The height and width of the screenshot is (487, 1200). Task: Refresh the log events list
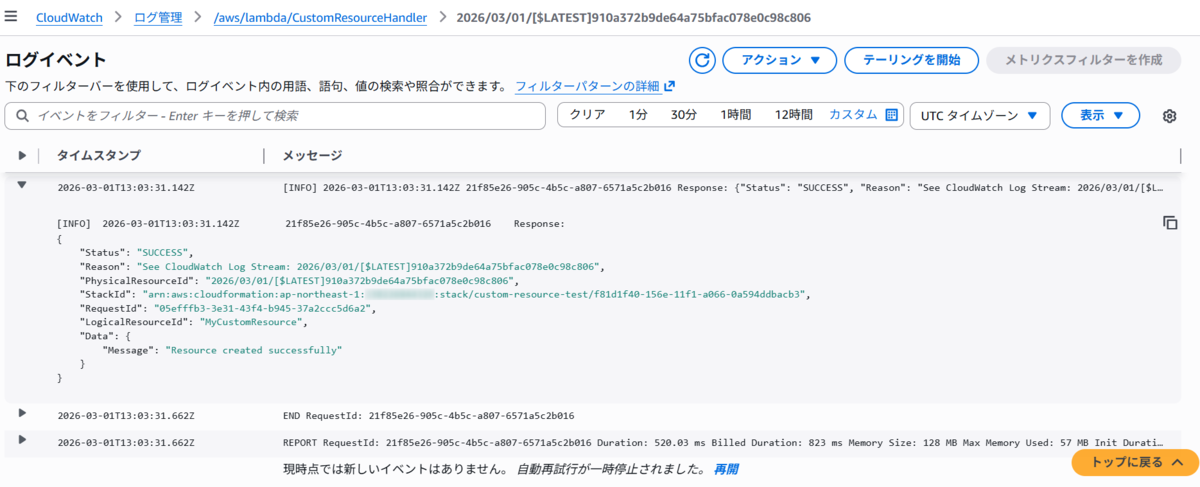702,60
